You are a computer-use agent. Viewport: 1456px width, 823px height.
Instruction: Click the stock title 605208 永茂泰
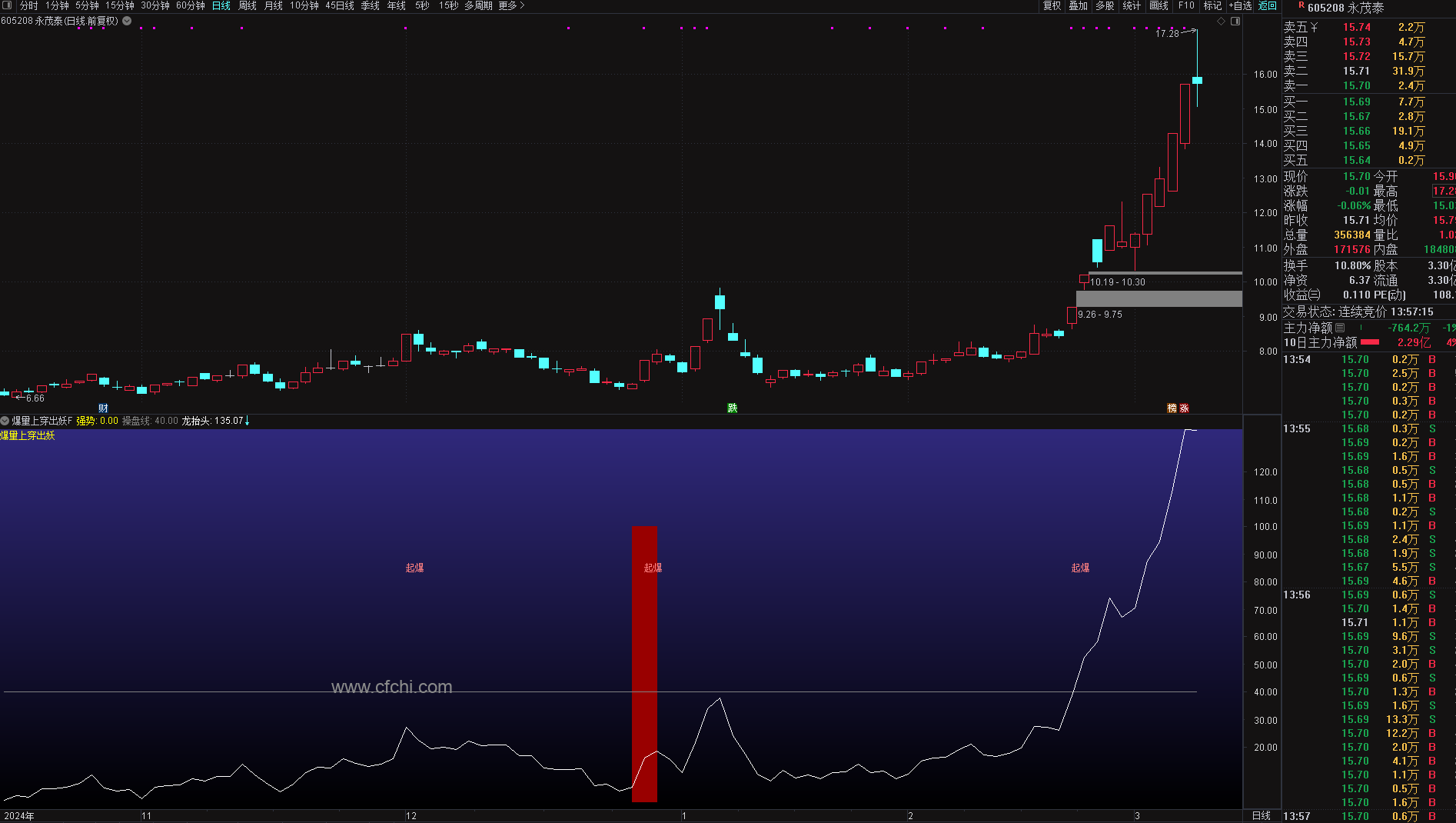pyautogui.click(x=1345, y=8)
